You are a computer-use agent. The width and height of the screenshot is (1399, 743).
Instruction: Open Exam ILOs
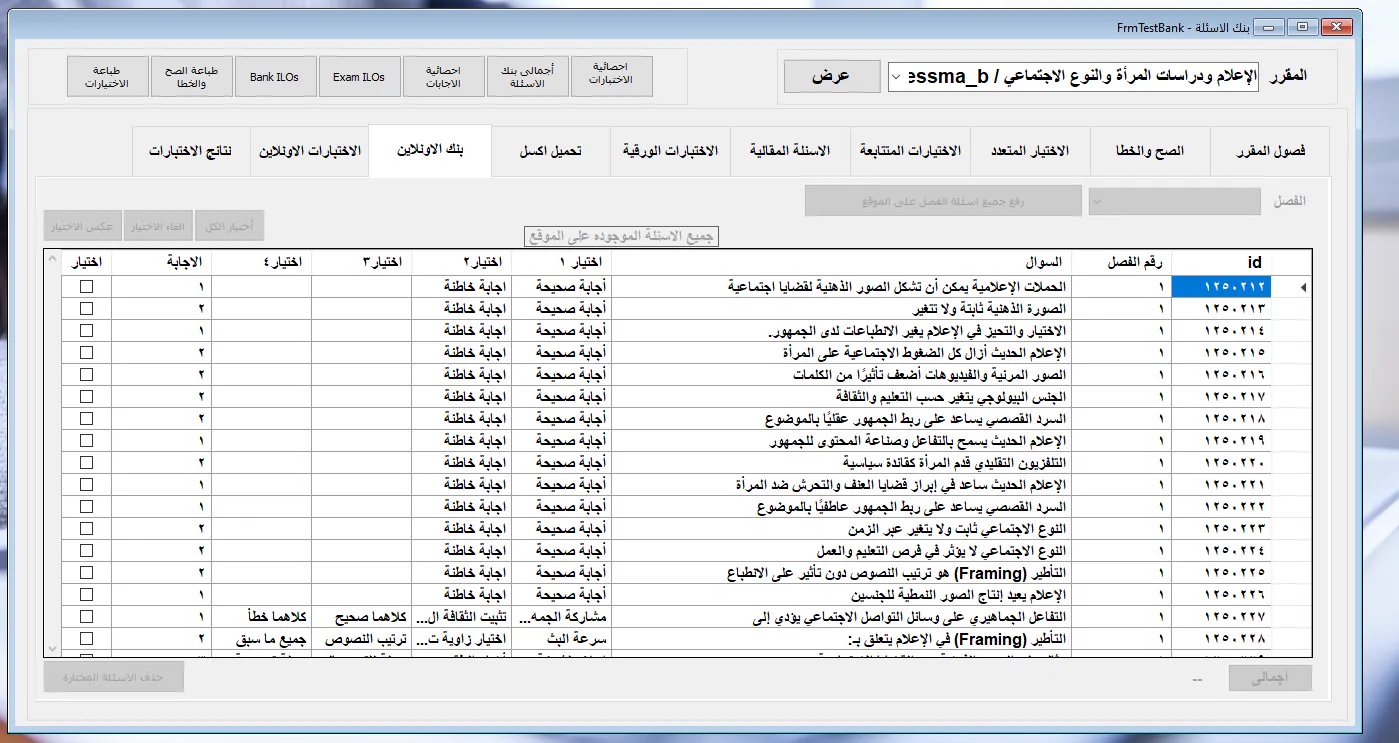pos(359,77)
